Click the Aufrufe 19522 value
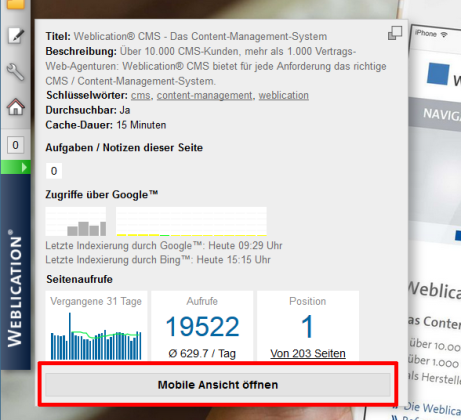 202,327
